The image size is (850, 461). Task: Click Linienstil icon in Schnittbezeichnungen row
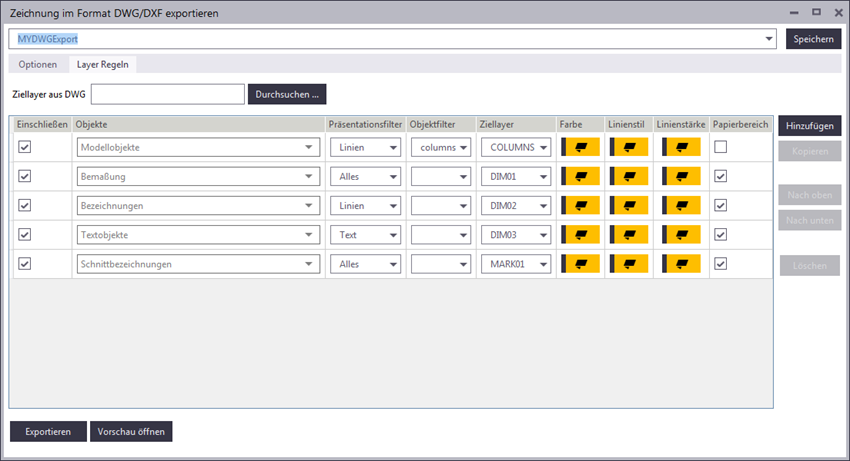click(x=629, y=264)
